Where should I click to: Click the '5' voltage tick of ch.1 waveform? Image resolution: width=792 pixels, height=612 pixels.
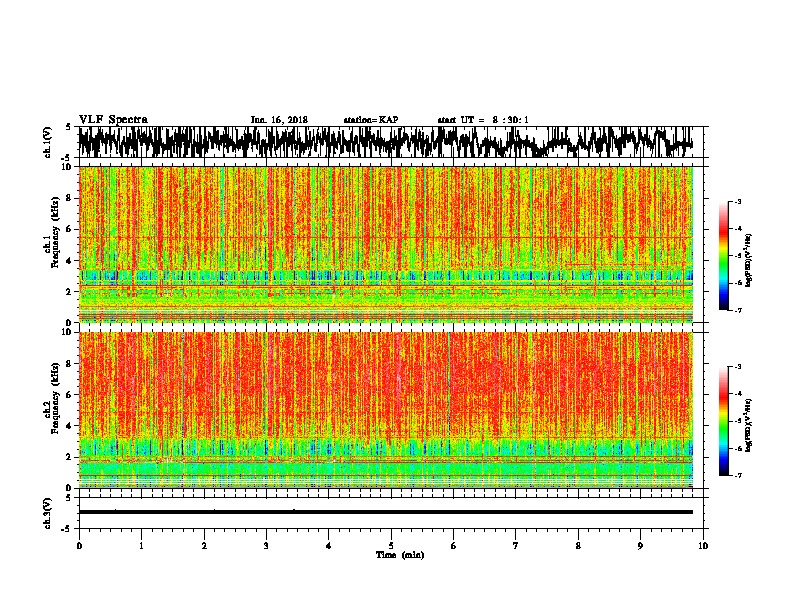tap(68, 127)
